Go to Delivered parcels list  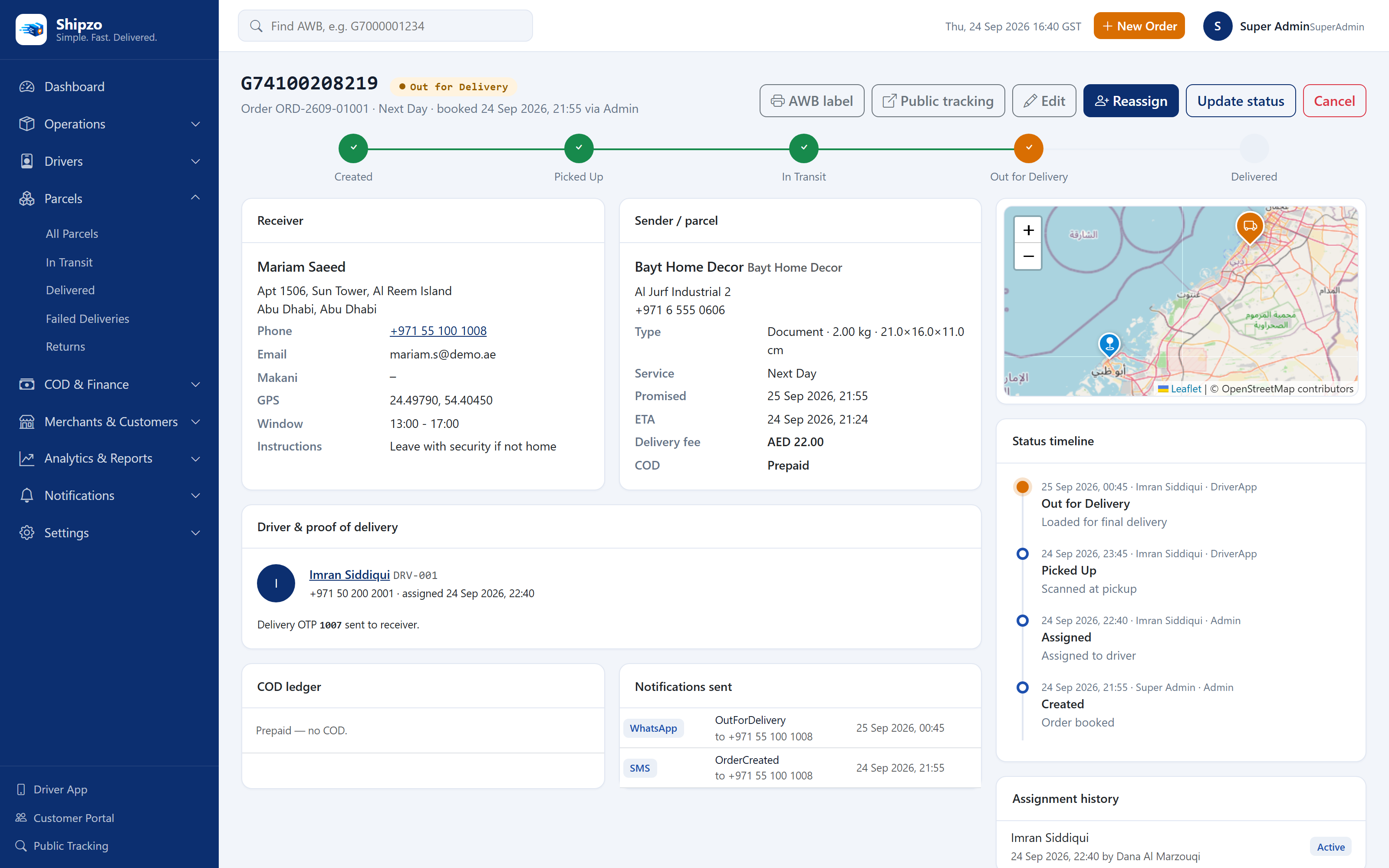click(70, 290)
